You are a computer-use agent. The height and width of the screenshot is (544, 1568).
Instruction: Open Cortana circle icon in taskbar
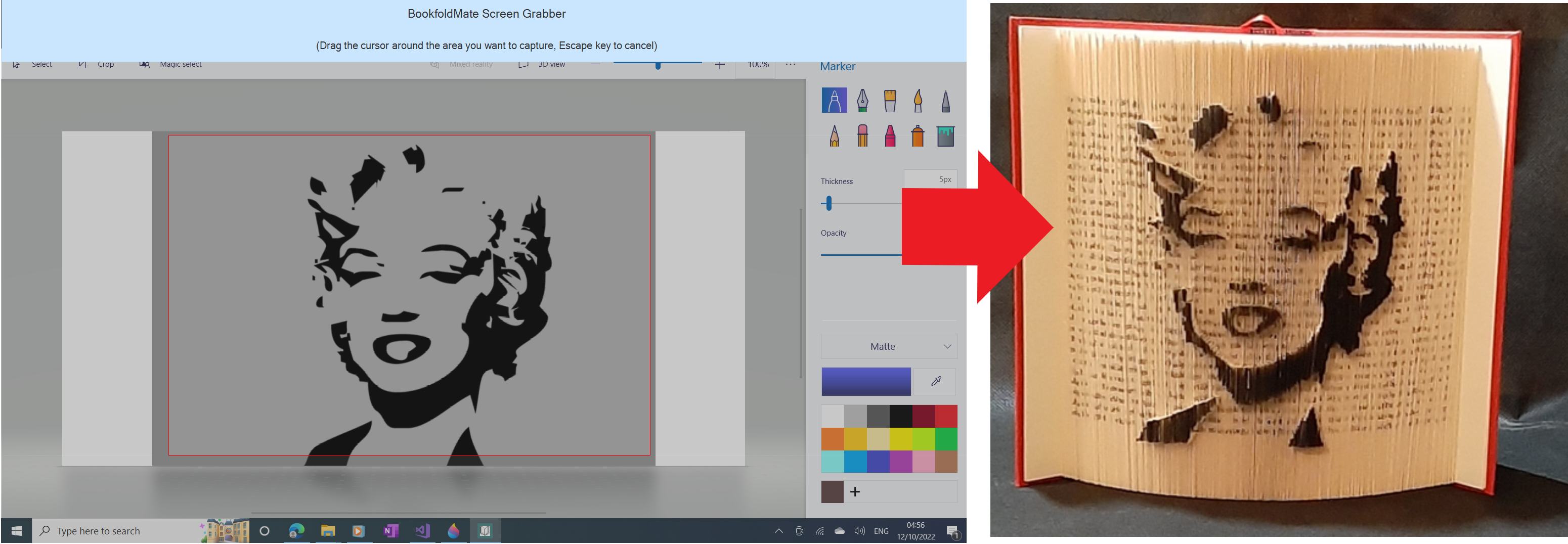point(264,531)
